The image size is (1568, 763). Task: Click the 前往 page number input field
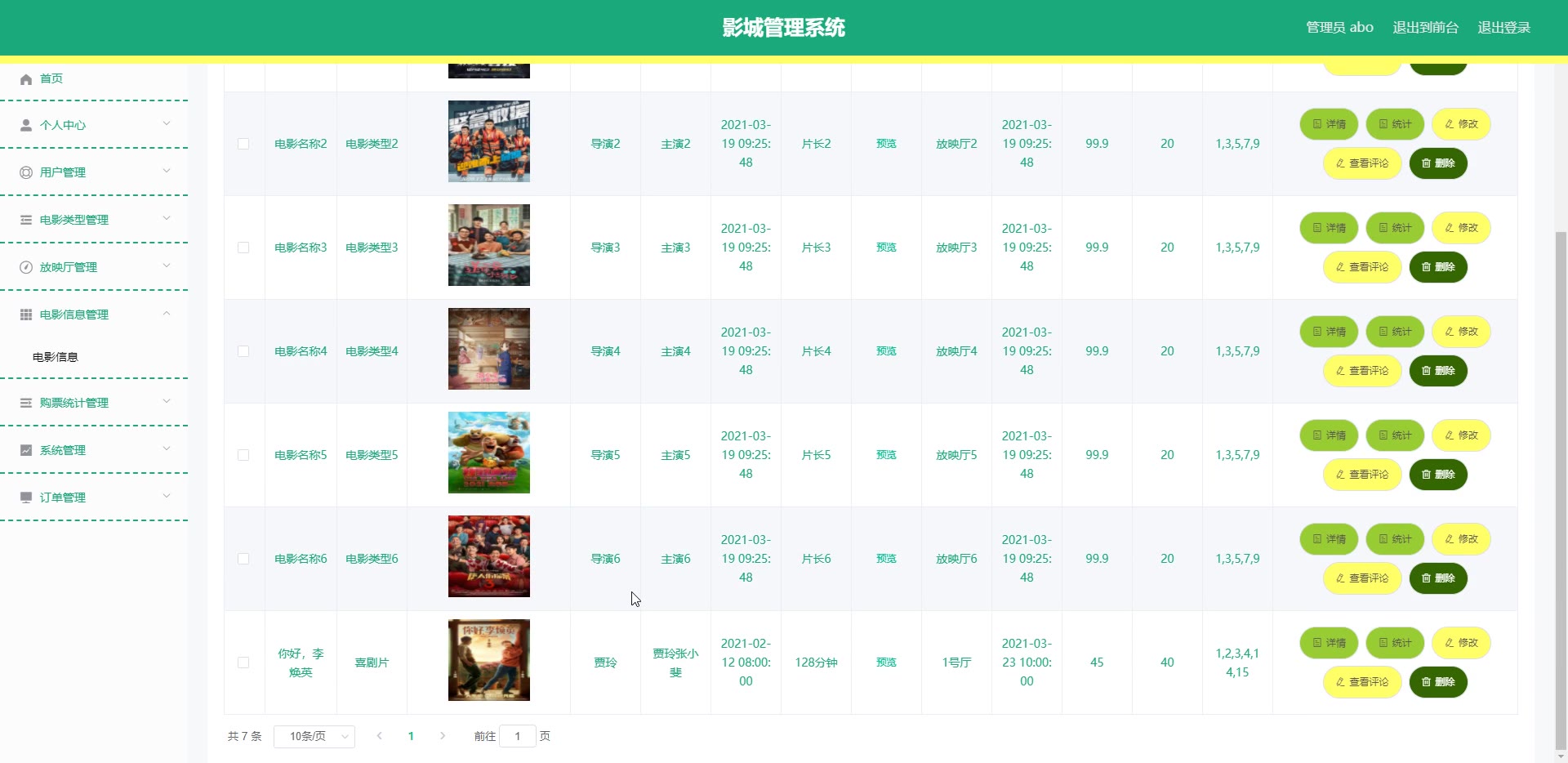click(518, 736)
